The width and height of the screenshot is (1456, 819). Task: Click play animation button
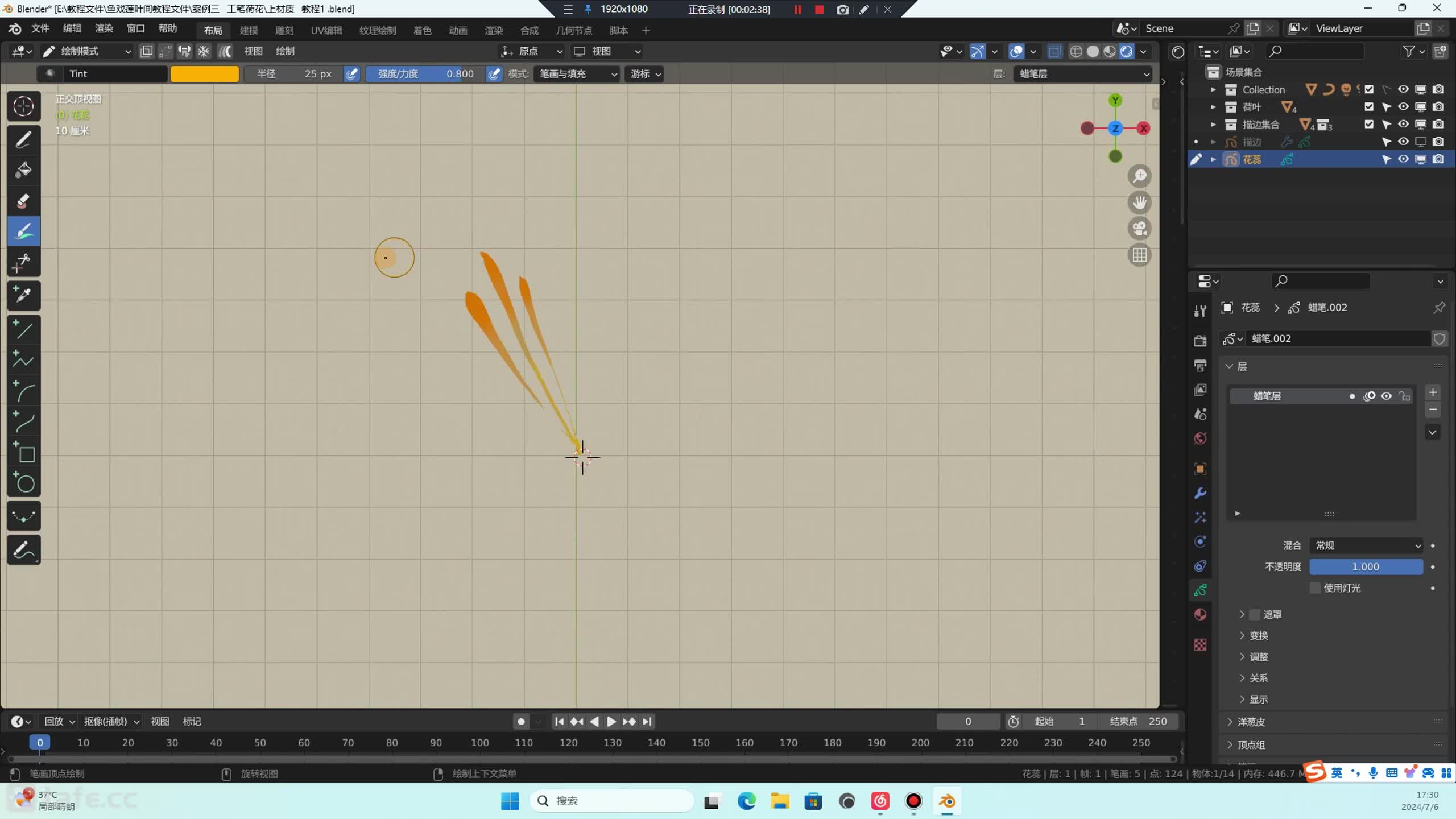(x=611, y=722)
